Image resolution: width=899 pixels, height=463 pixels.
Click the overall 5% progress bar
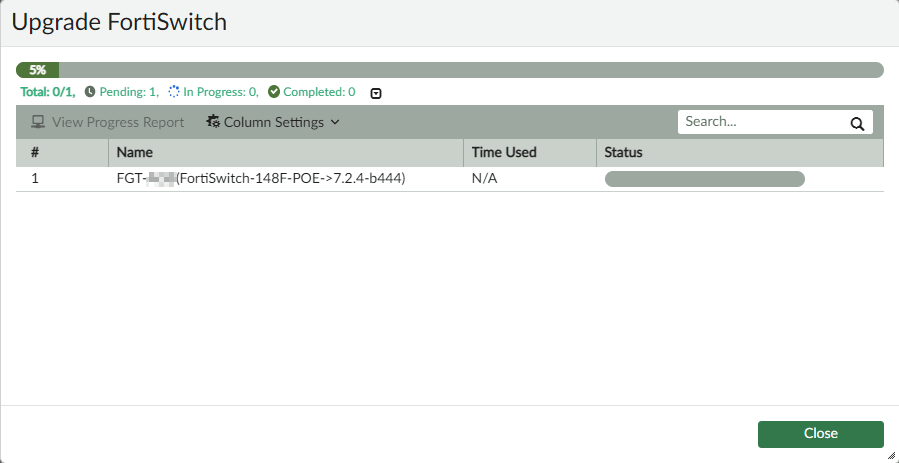pos(450,70)
